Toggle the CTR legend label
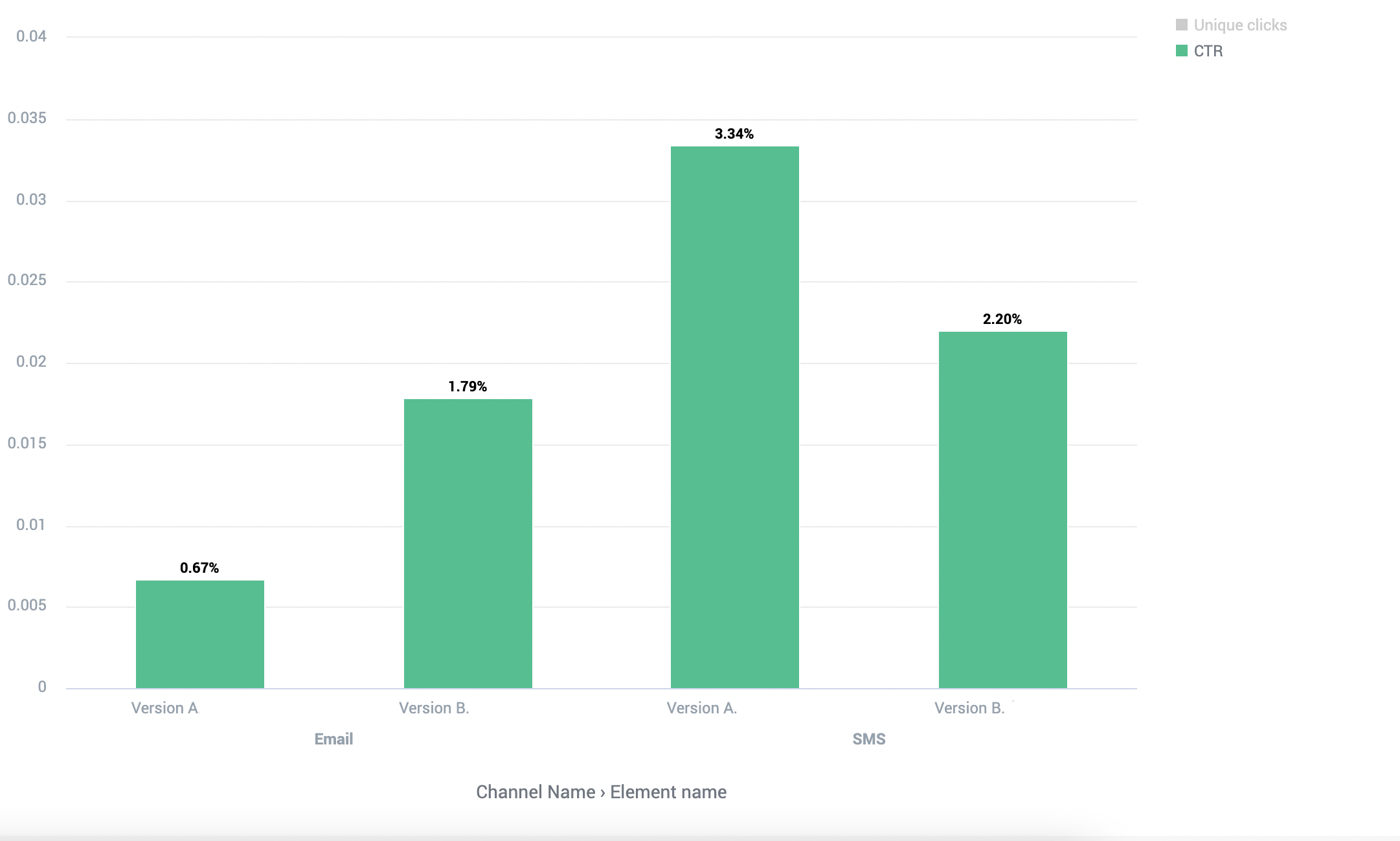Screen dimensions: 1400x841 coord(1208,51)
